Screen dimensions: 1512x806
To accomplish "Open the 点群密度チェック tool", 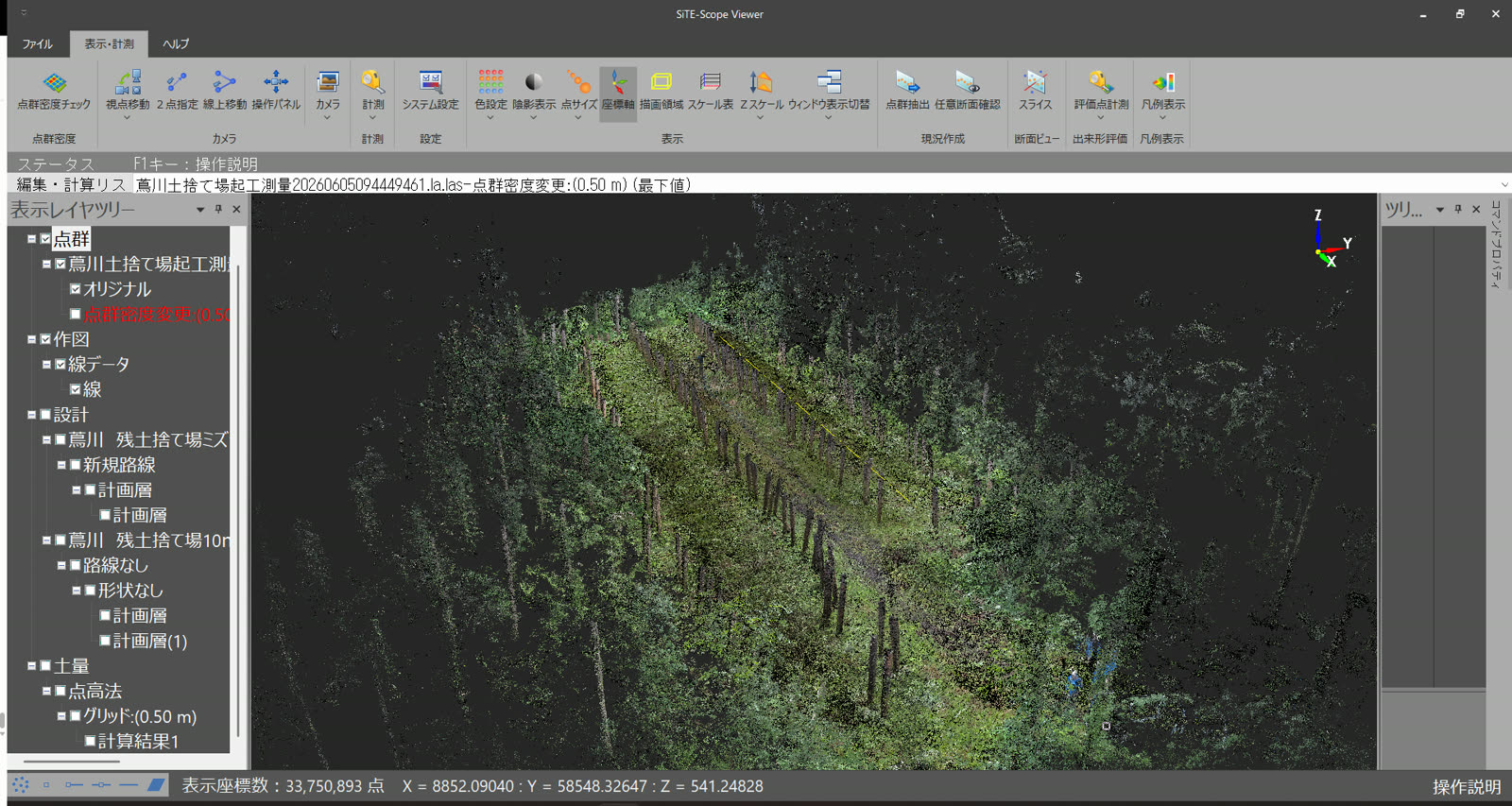I will (54, 91).
